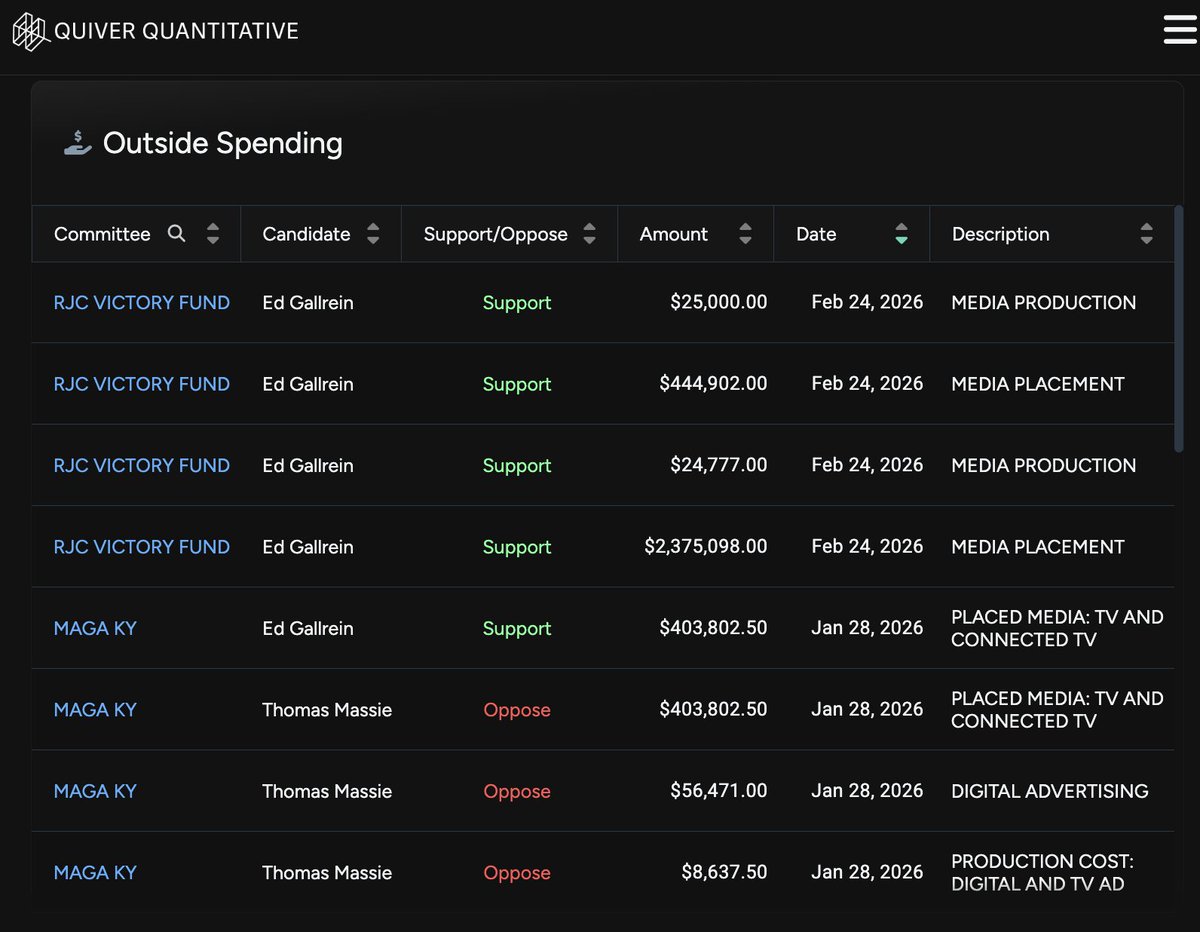Sort by Support/Oppose column arrows
1200x932 pixels.
[589, 234]
